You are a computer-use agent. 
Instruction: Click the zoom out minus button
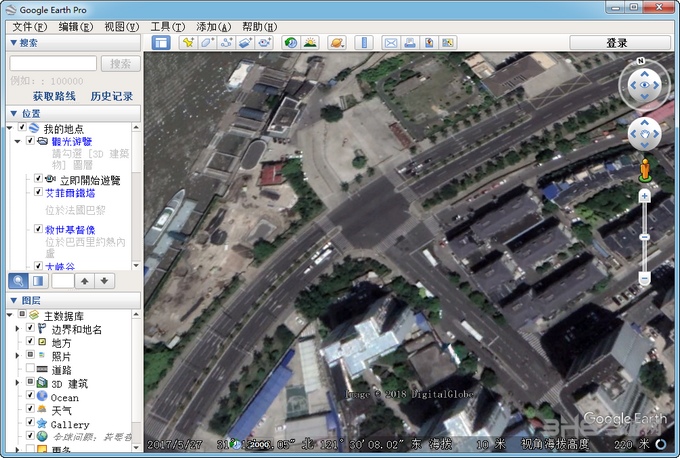[x=644, y=278]
